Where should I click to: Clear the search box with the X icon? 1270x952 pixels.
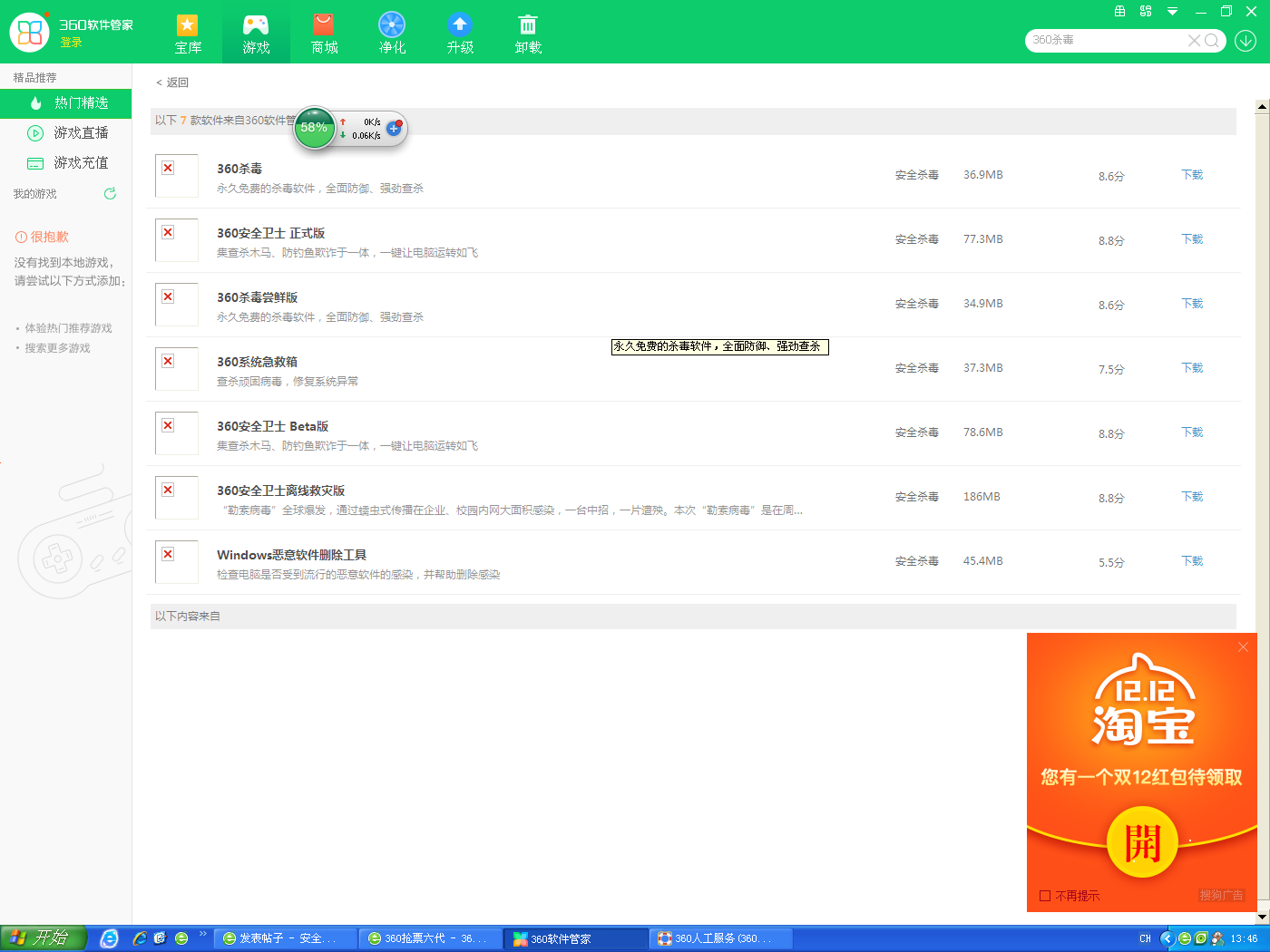point(1194,40)
